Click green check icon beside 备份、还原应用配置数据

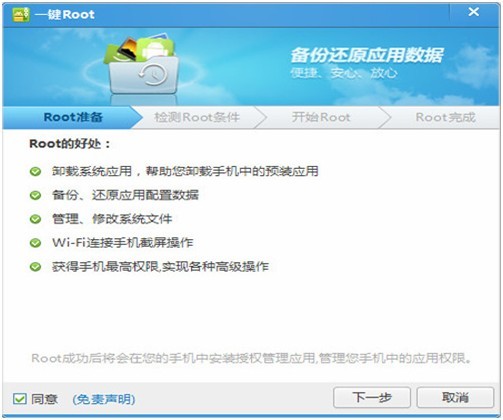(x=35, y=195)
